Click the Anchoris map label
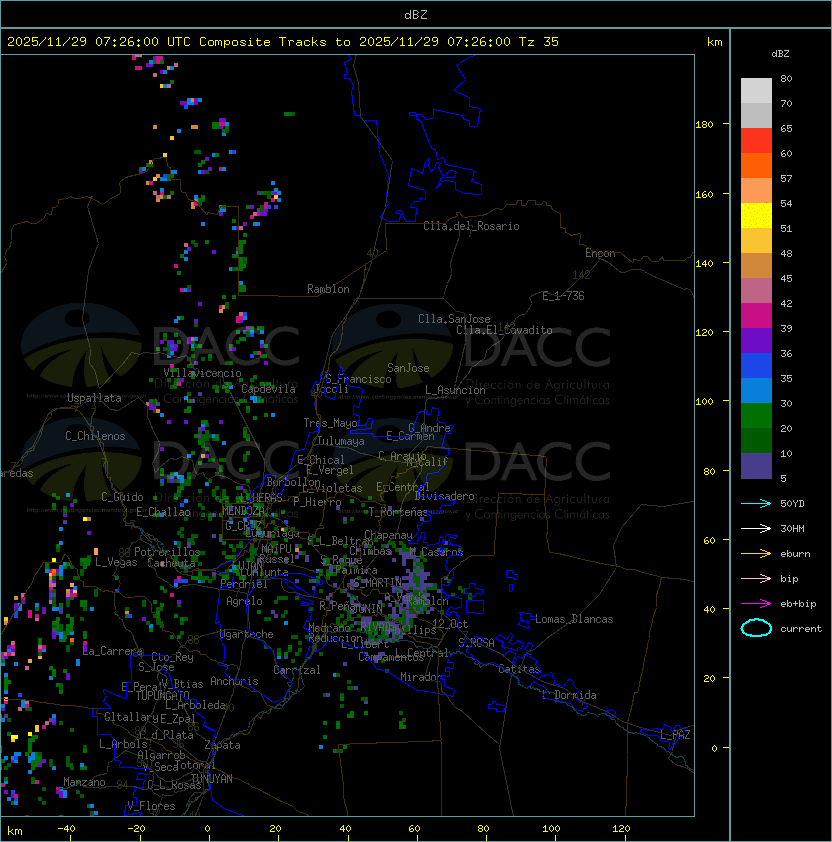The height and width of the screenshot is (842, 832). coord(234,681)
